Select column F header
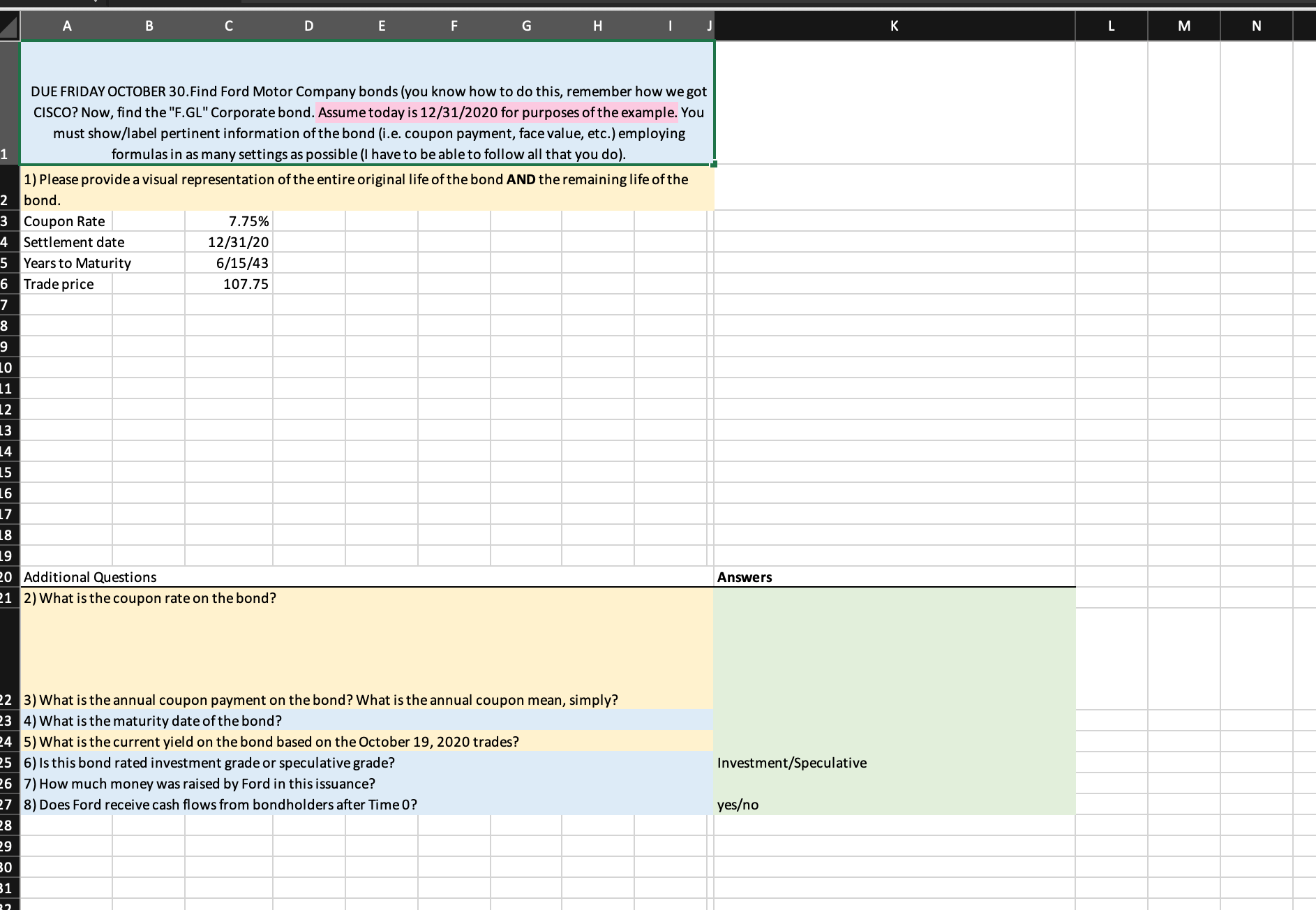Screen dimensions: 1316x910 [x=454, y=26]
